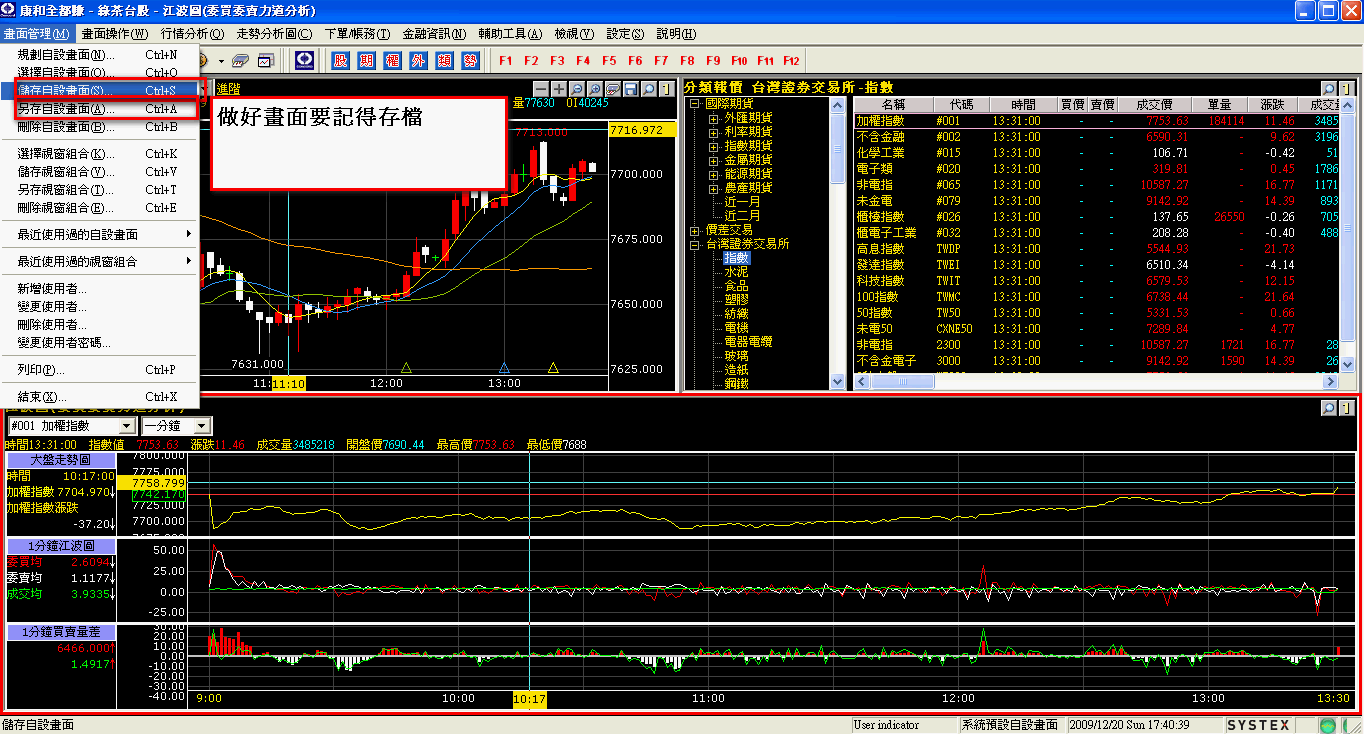
Task: Click the 進階 advanced link above the candlestick chart
Action: click(x=228, y=89)
